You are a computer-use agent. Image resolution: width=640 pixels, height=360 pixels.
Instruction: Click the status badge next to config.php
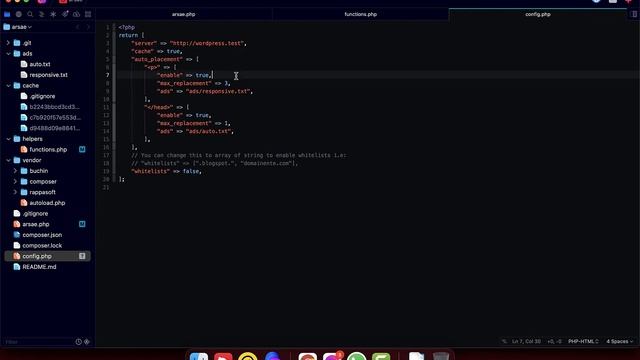(82, 256)
